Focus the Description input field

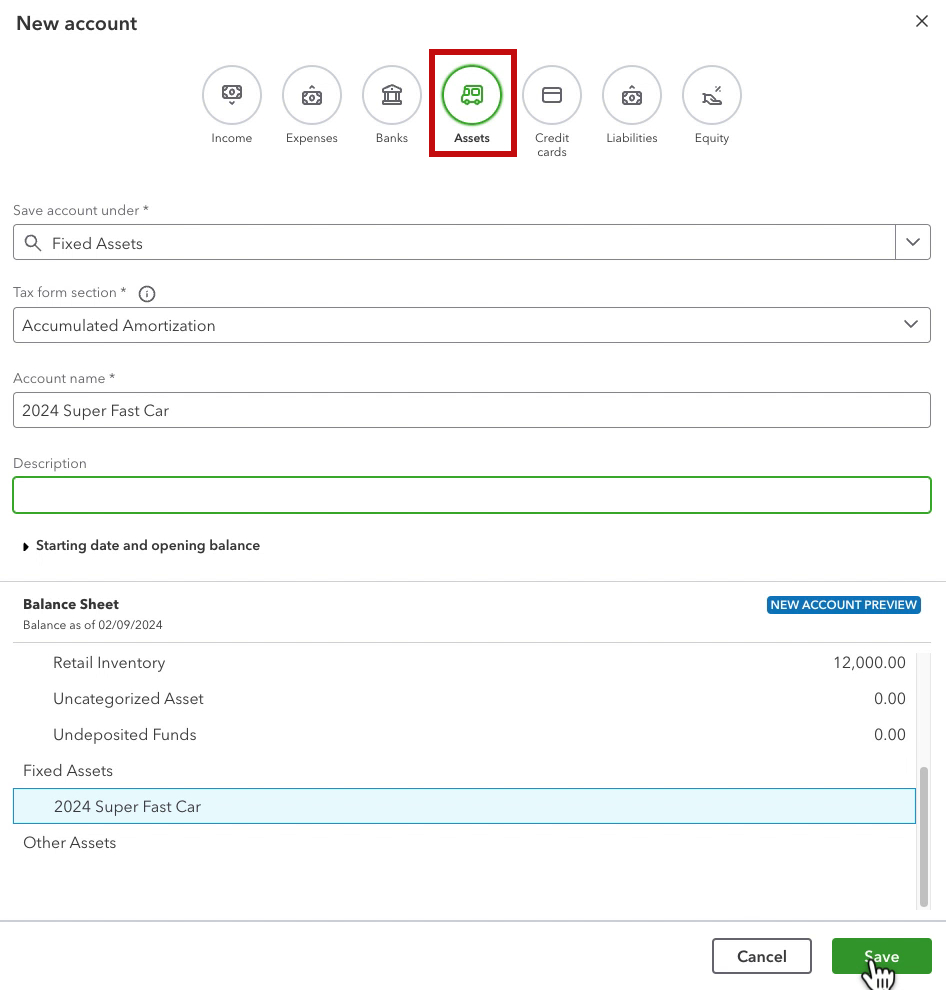(x=471, y=495)
